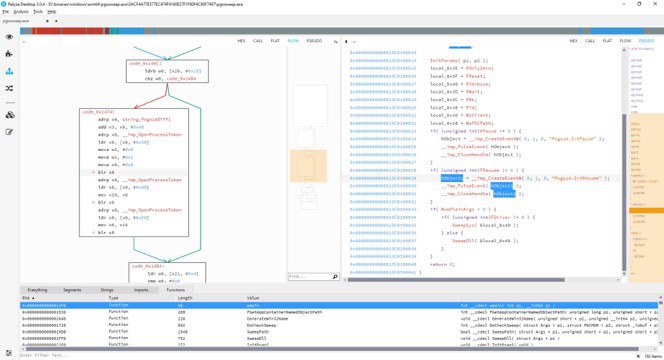Click the second small icon in right pane header

pos(354,42)
